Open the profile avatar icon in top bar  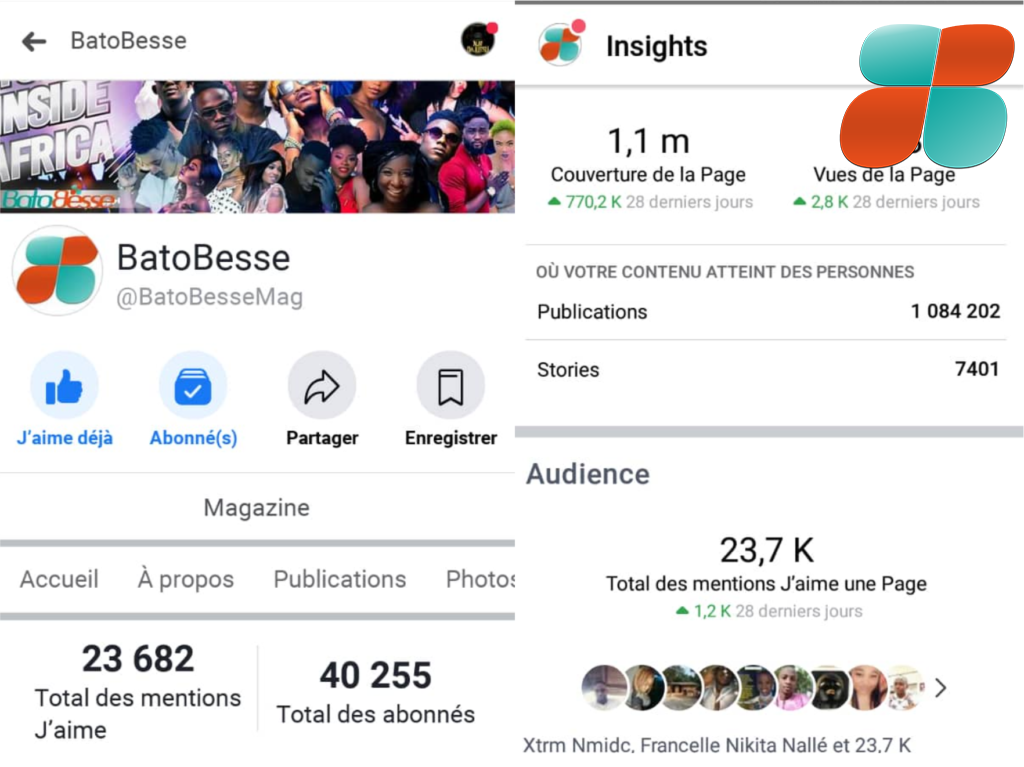pyautogui.click(x=477, y=41)
